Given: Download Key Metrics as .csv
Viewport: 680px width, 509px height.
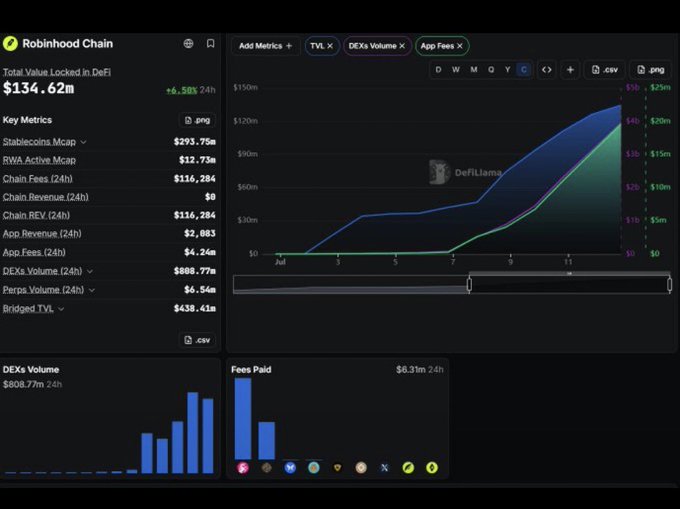Looking at the screenshot, I should click(x=197, y=340).
